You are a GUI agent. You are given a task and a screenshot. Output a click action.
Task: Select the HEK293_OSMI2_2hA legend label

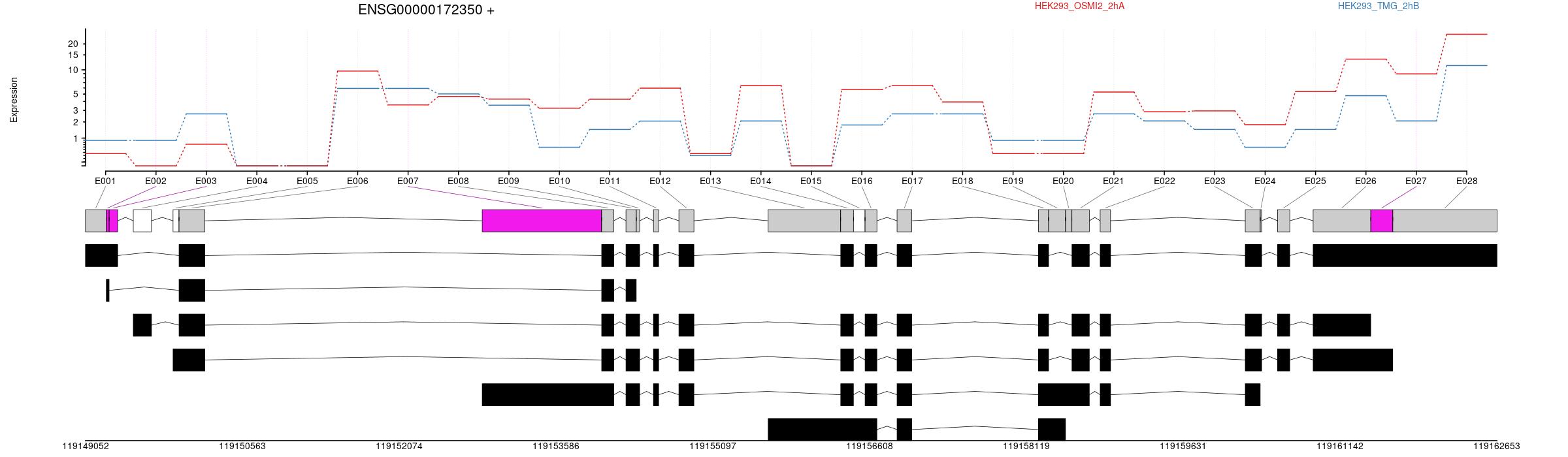pyautogui.click(x=1079, y=6)
